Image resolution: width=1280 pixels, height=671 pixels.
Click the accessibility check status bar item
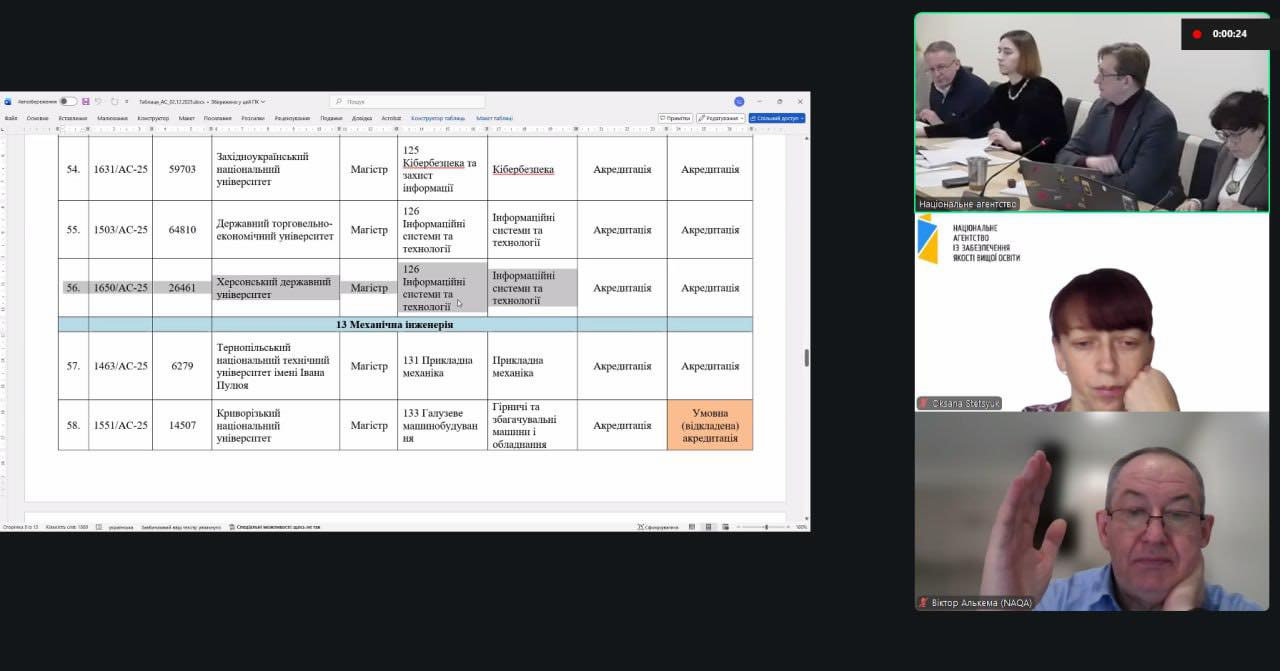(x=274, y=526)
